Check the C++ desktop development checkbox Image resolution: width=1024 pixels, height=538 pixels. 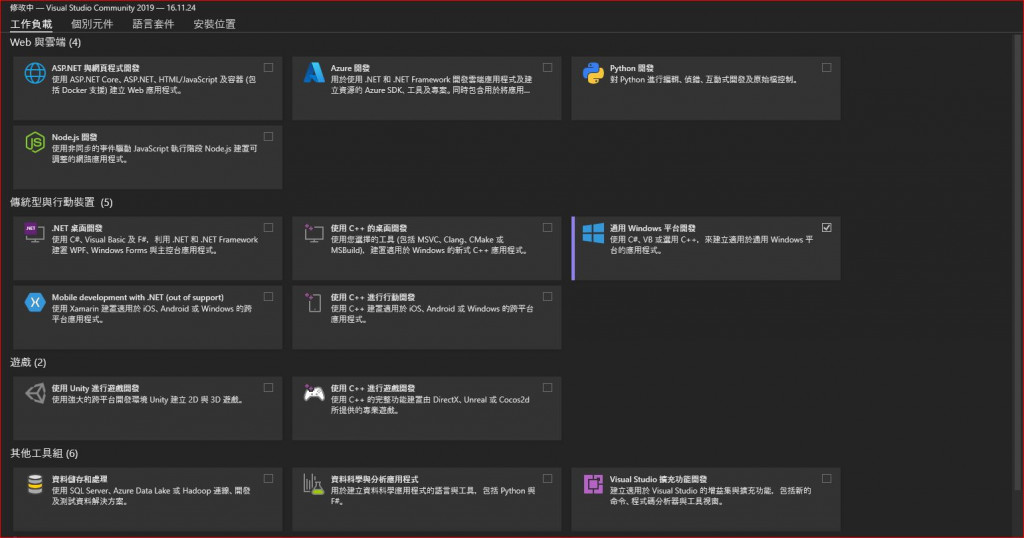coord(547,227)
